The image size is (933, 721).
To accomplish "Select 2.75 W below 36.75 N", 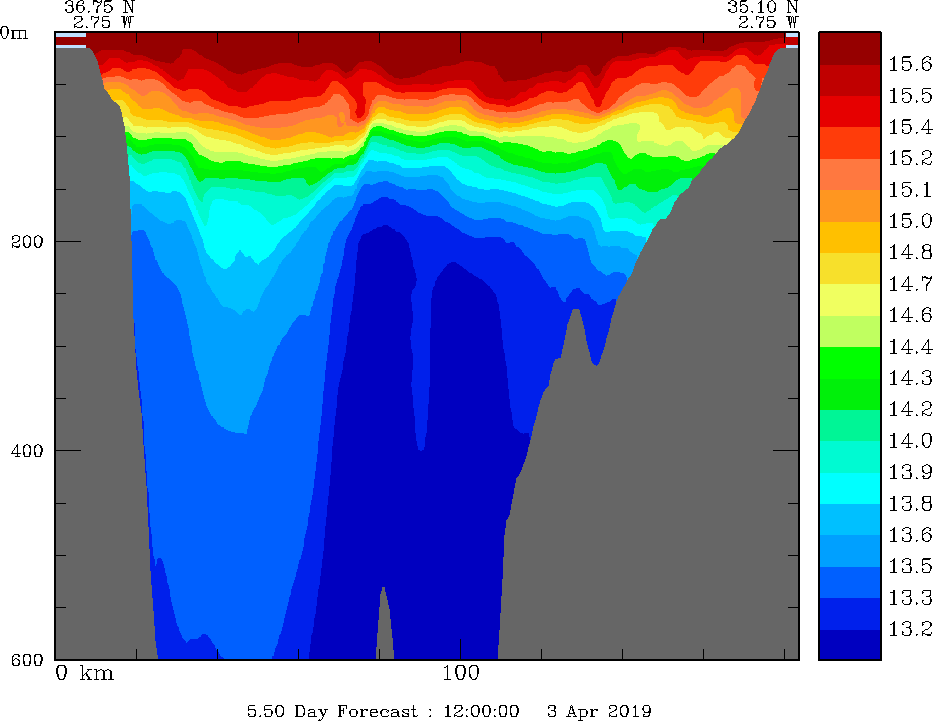I will tap(104, 23).
